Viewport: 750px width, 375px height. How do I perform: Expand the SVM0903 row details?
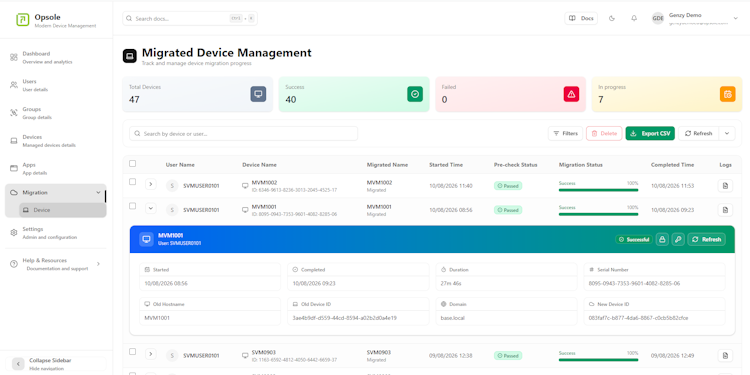(x=151, y=354)
